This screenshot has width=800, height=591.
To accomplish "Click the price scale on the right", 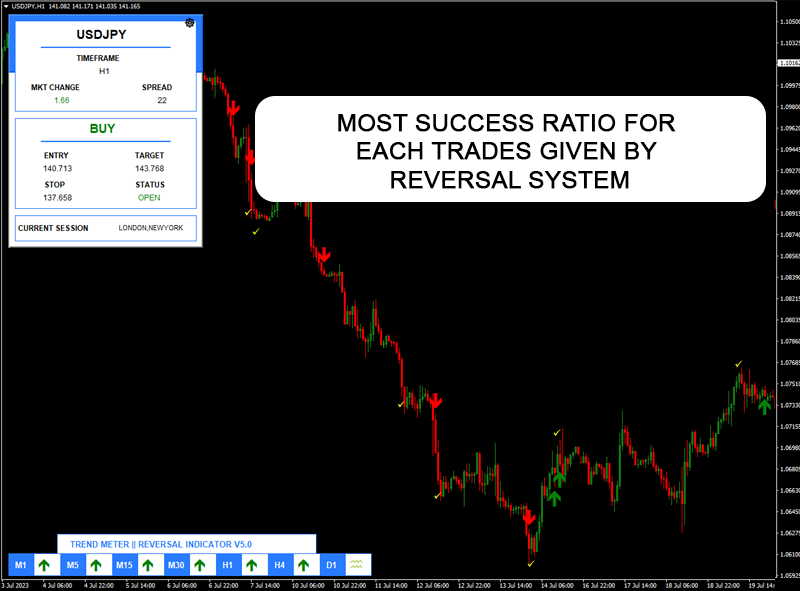I will [787, 300].
